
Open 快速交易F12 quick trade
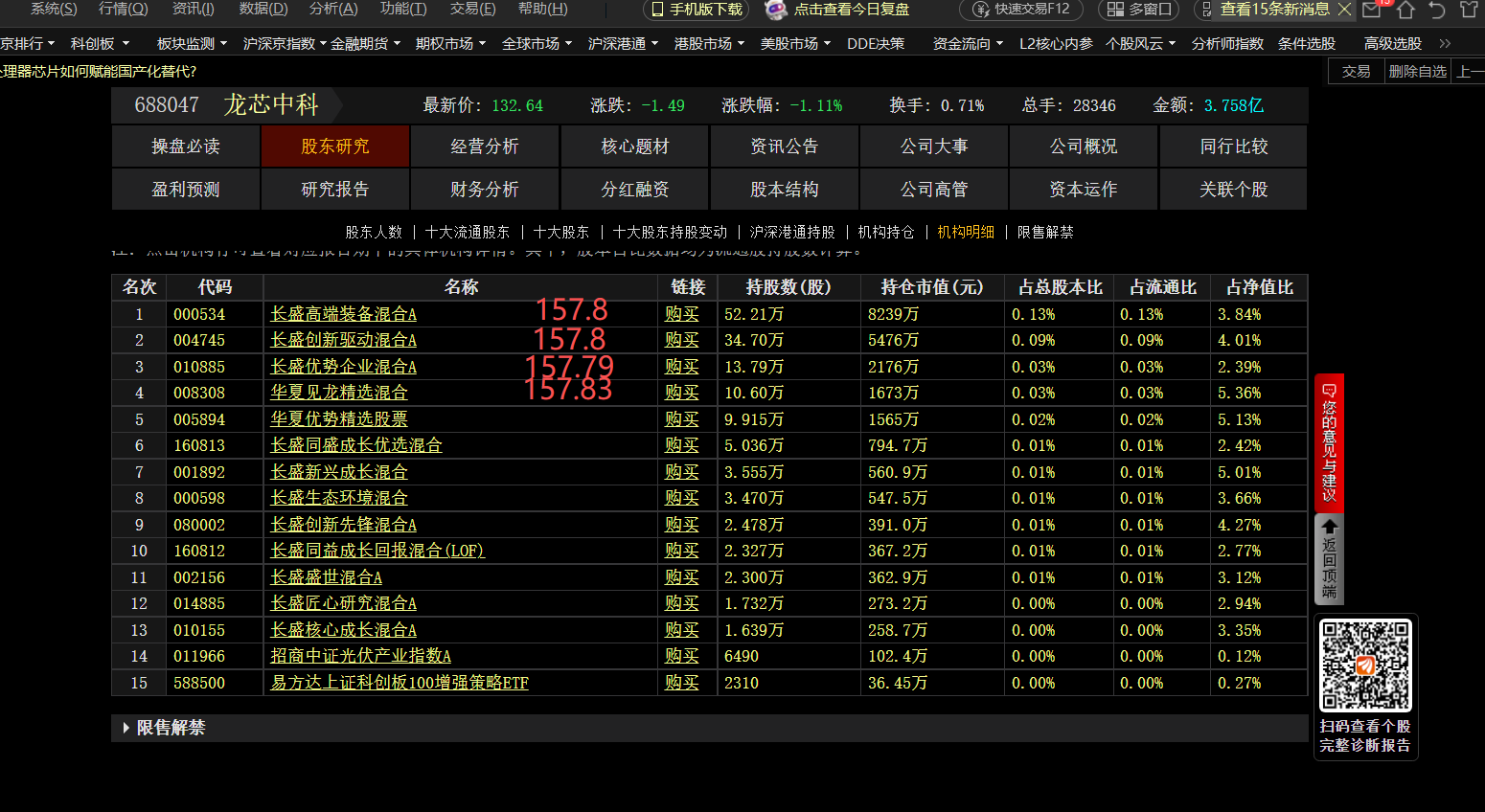tap(1021, 10)
